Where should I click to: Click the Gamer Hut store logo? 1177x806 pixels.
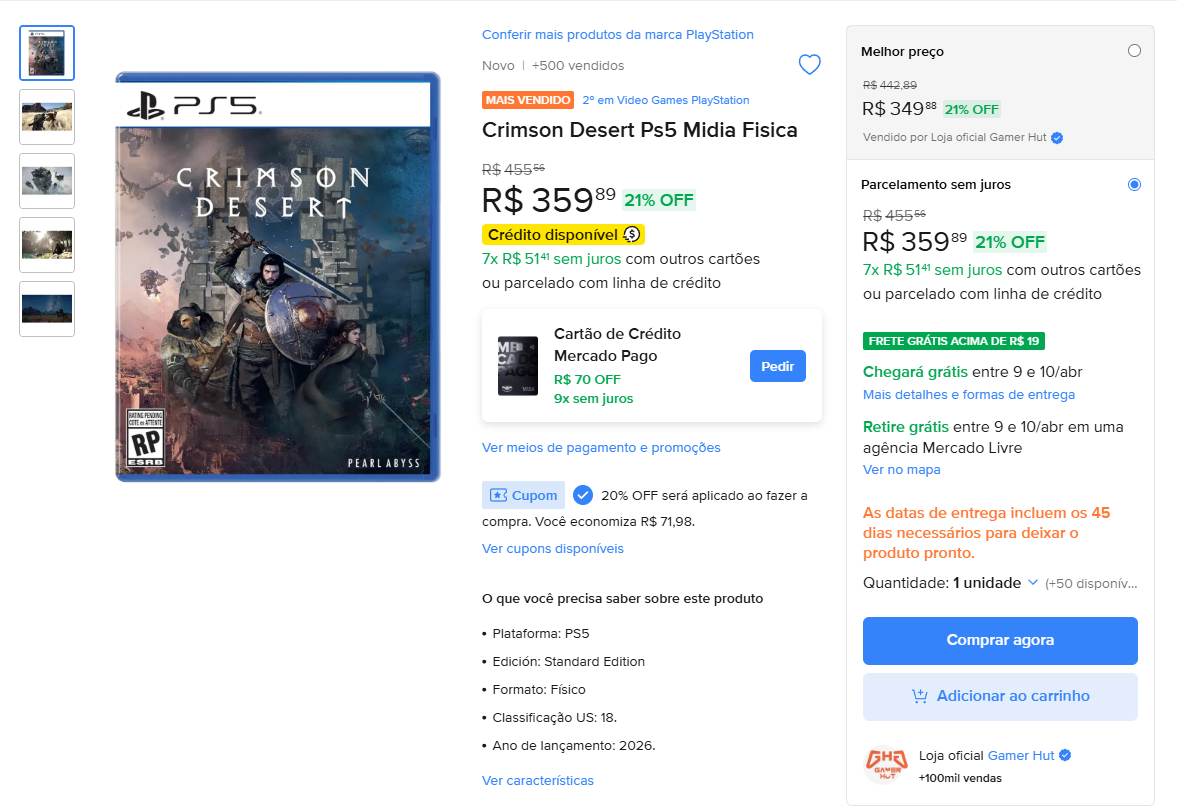click(885, 766)
